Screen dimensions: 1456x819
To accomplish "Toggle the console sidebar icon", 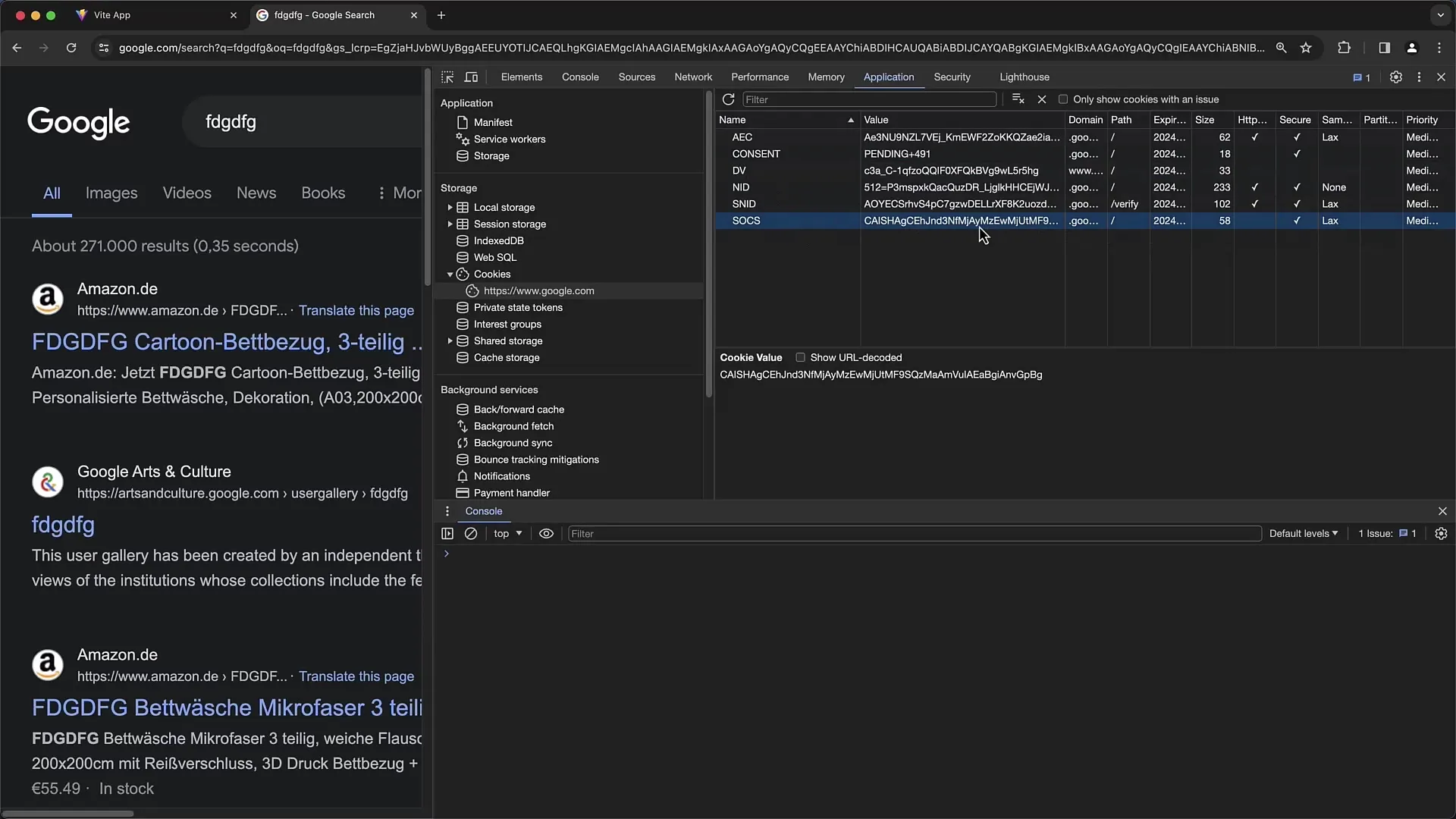I will [x=447, y=534].
